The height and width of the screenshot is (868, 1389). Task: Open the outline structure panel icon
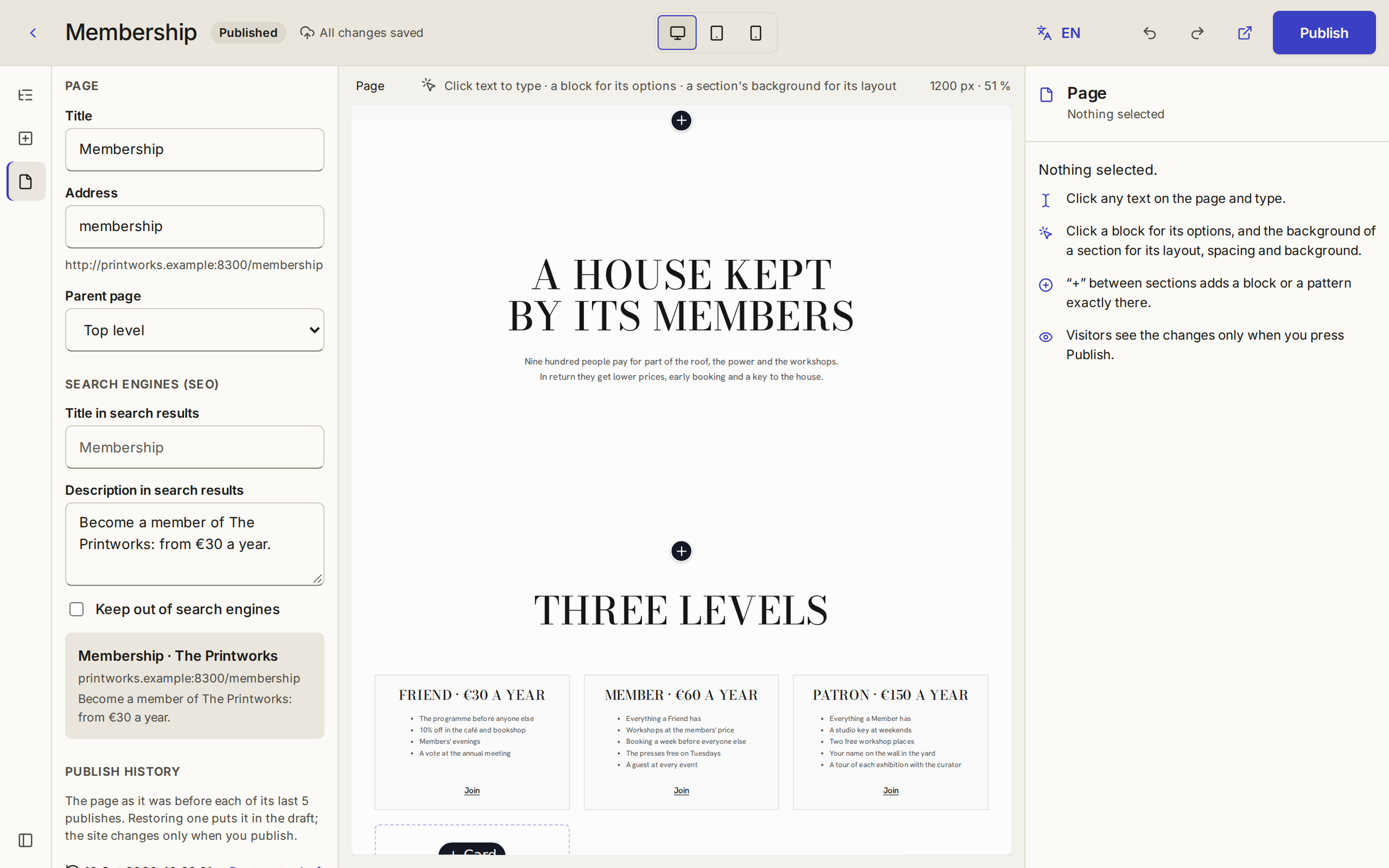click(25, 95)
